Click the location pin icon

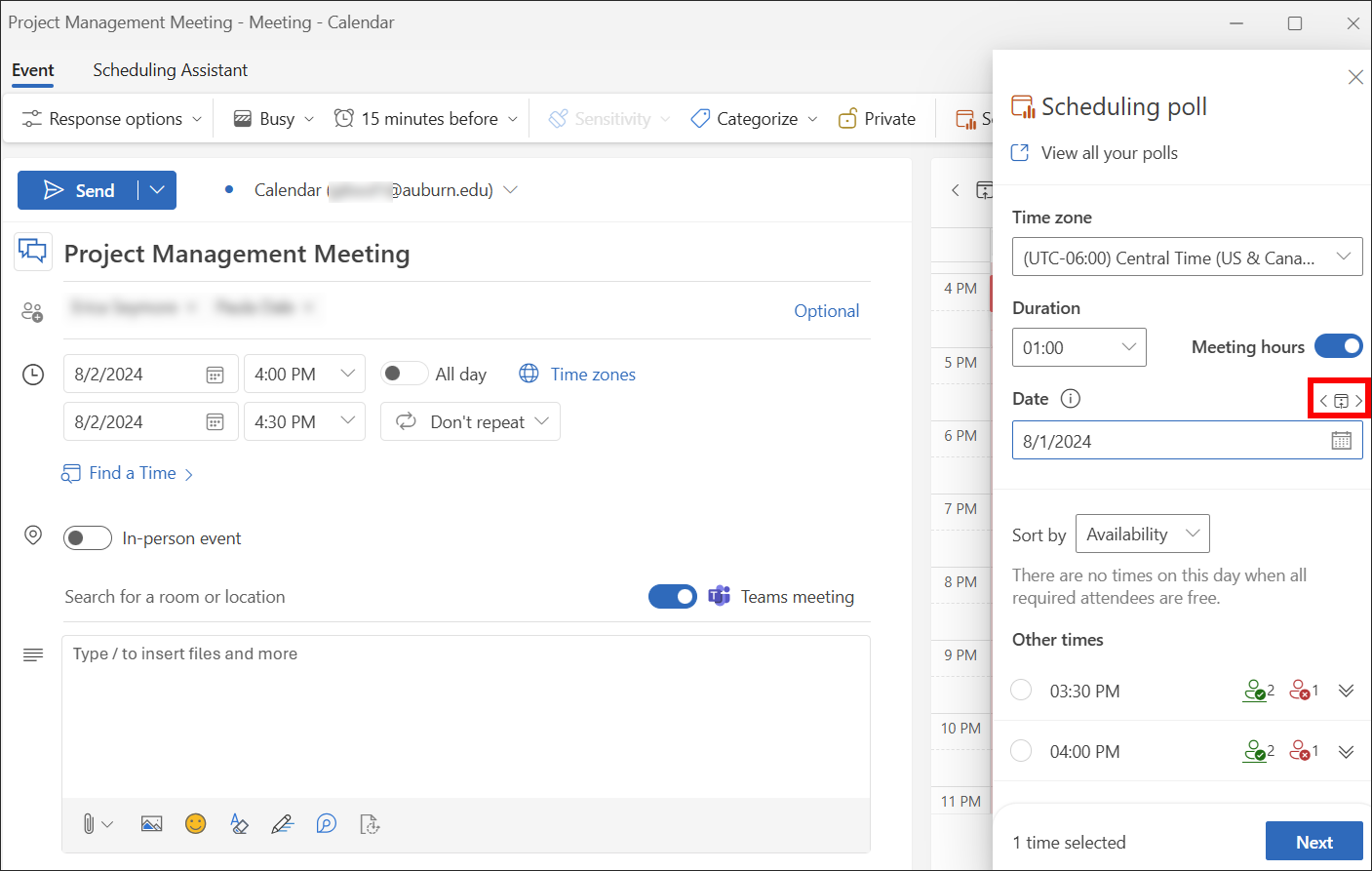coord(33,535)
